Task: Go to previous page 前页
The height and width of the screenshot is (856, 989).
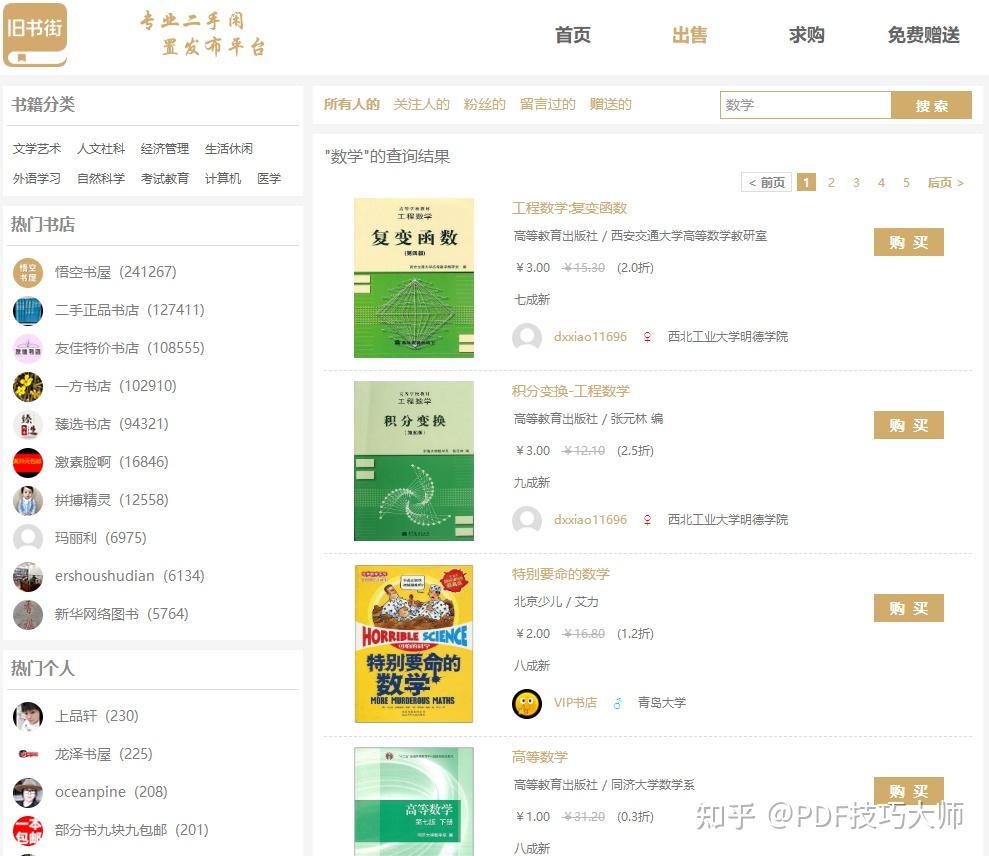Action: (x=766, y=182)
